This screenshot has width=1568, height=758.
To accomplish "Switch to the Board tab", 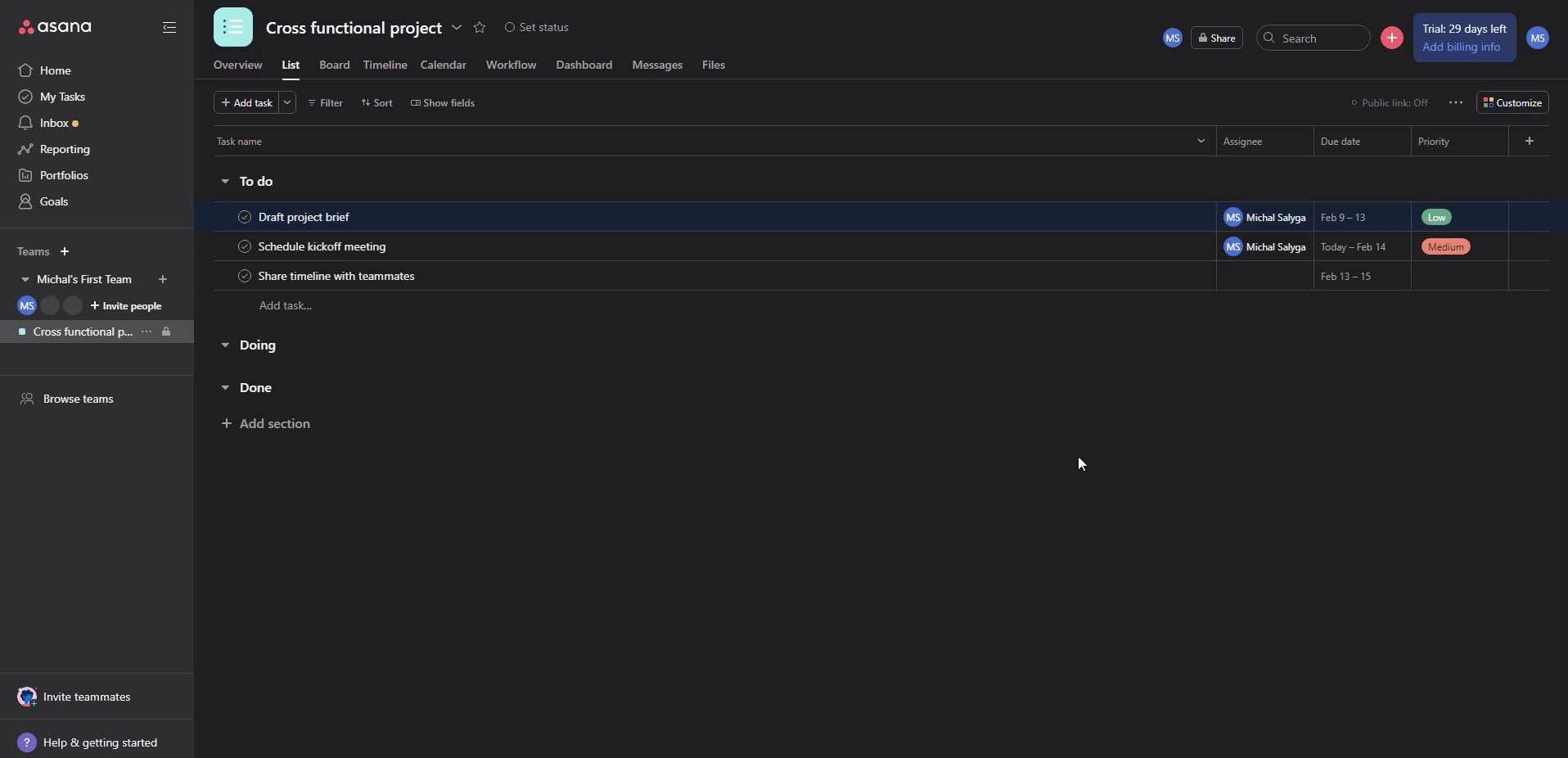I will [334, 65].
